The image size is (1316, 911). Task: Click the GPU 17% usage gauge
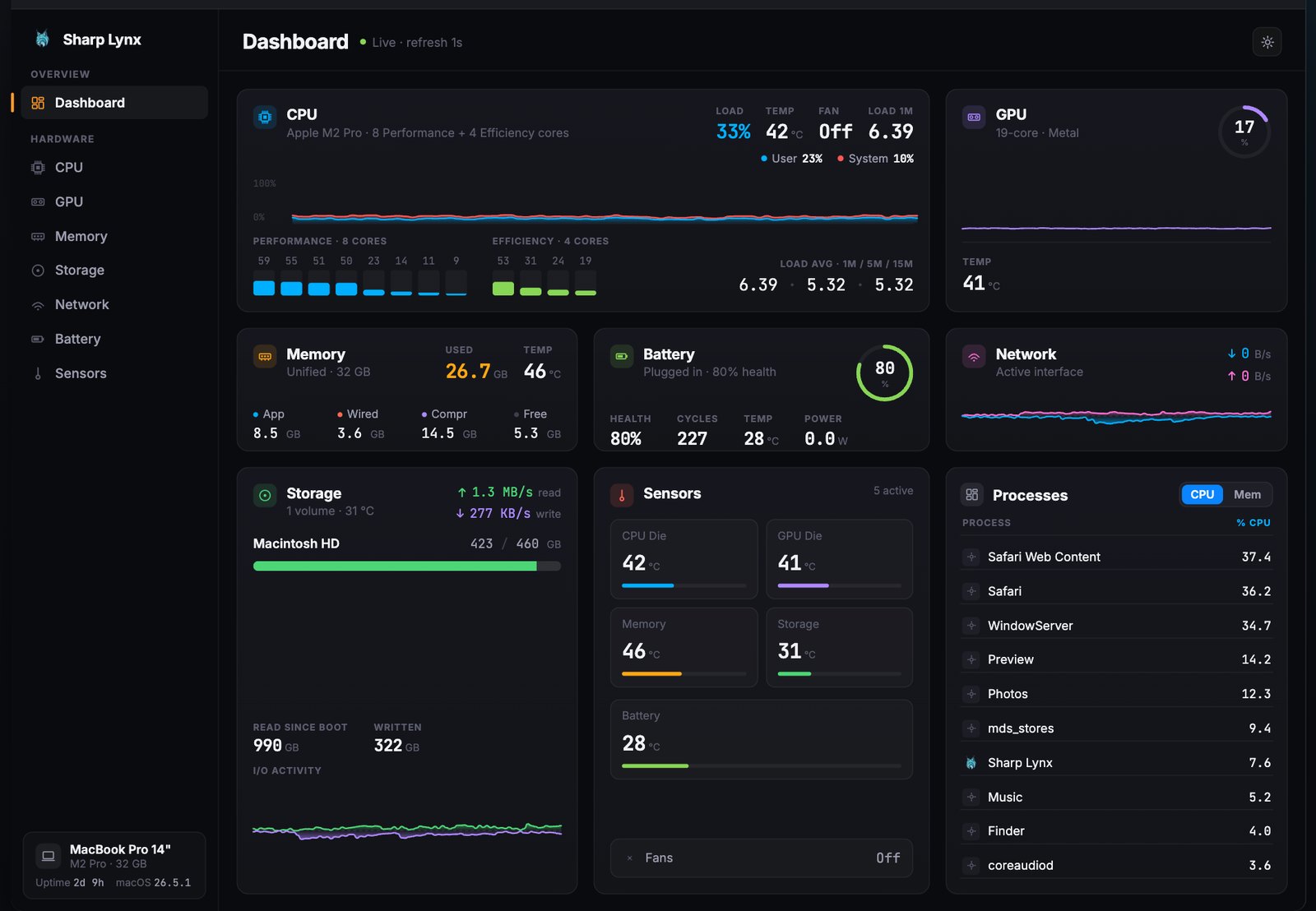1244,132
